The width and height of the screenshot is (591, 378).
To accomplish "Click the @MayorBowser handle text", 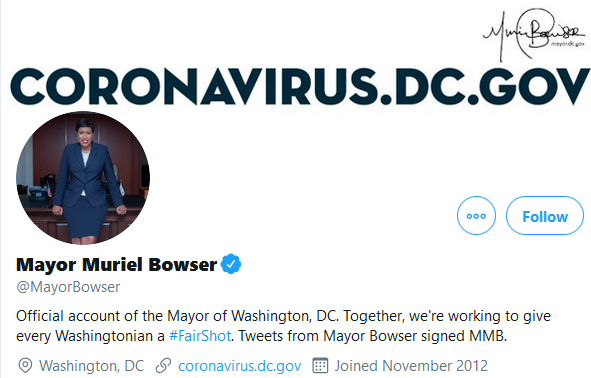I will (68, 287).
